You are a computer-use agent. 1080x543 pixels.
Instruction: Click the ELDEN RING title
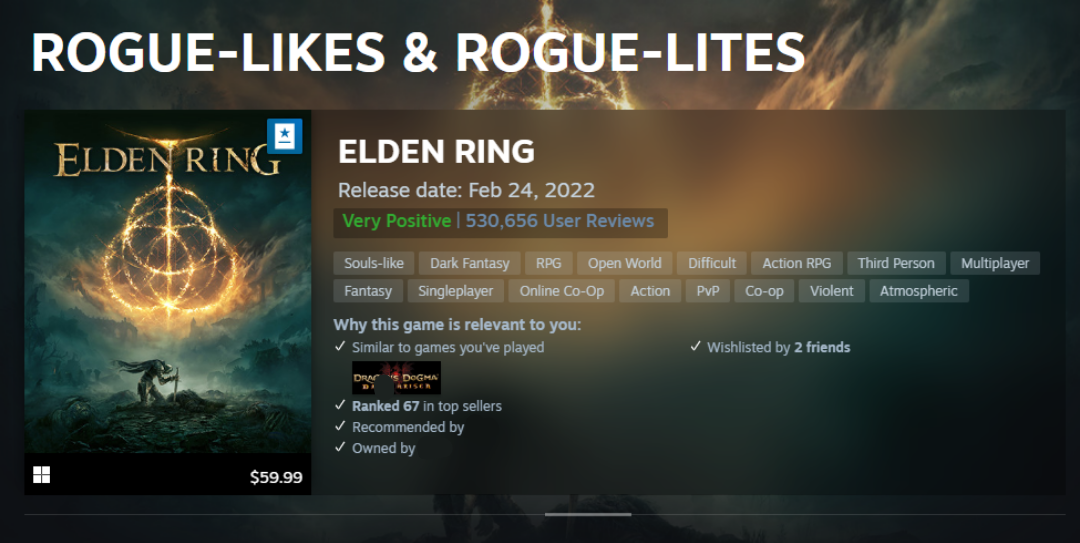point(437,152)
